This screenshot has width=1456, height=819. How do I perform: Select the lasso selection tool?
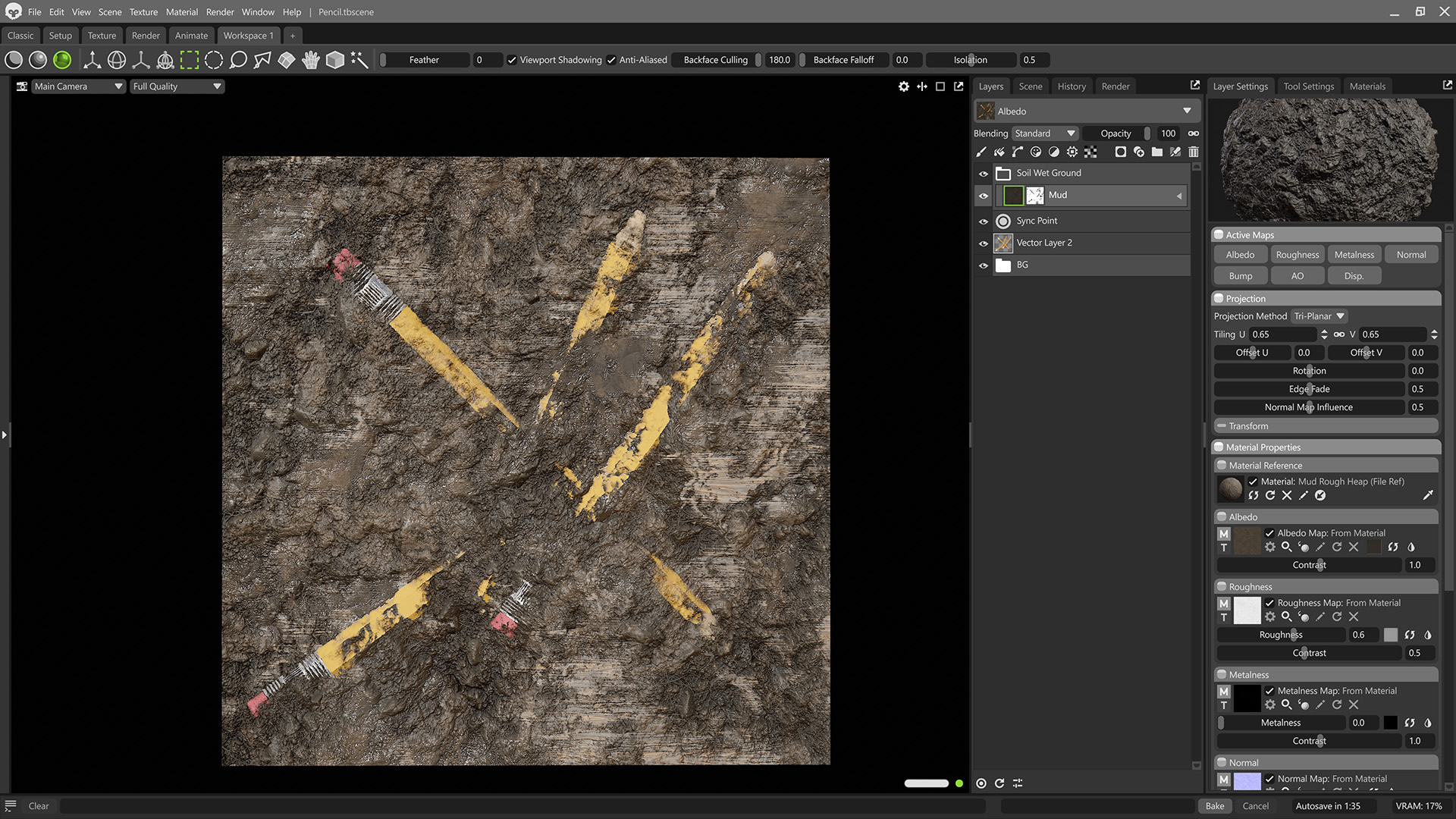point(238,60)
